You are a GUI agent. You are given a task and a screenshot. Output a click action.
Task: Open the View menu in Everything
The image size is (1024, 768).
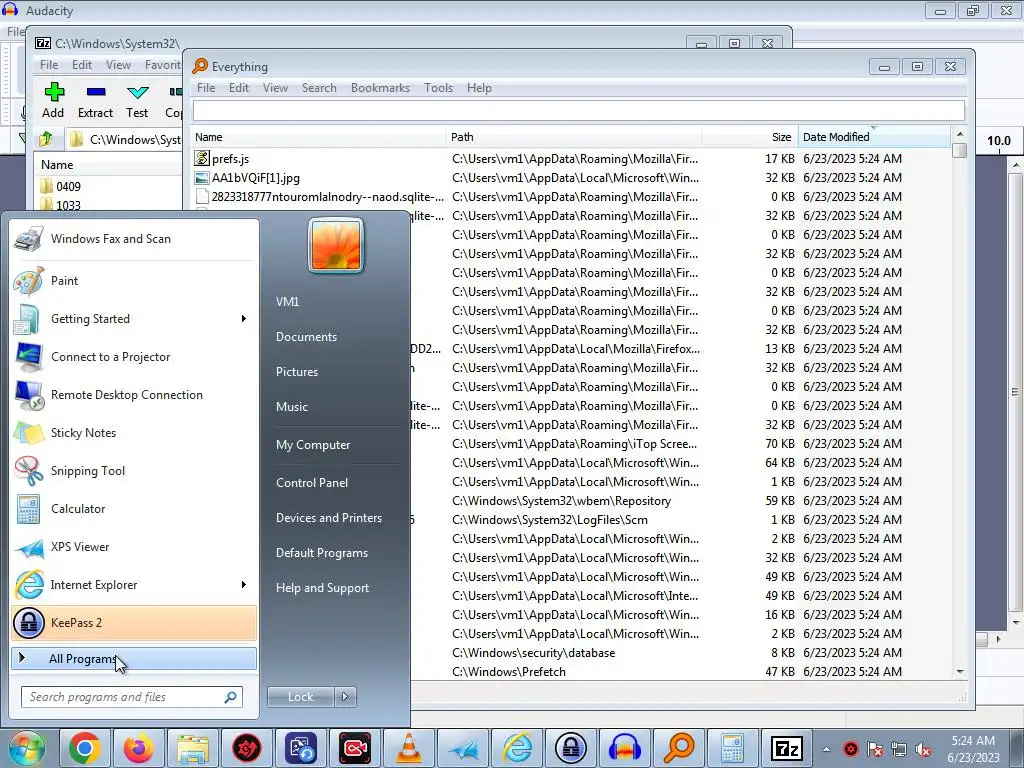[275, 88]
